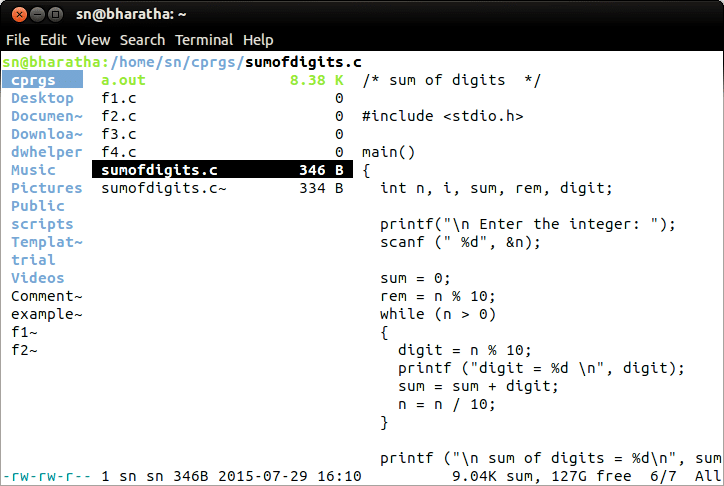Screen dimensions: 724x486
Task: Open the Help menu
Action: (x=258, y=40)
